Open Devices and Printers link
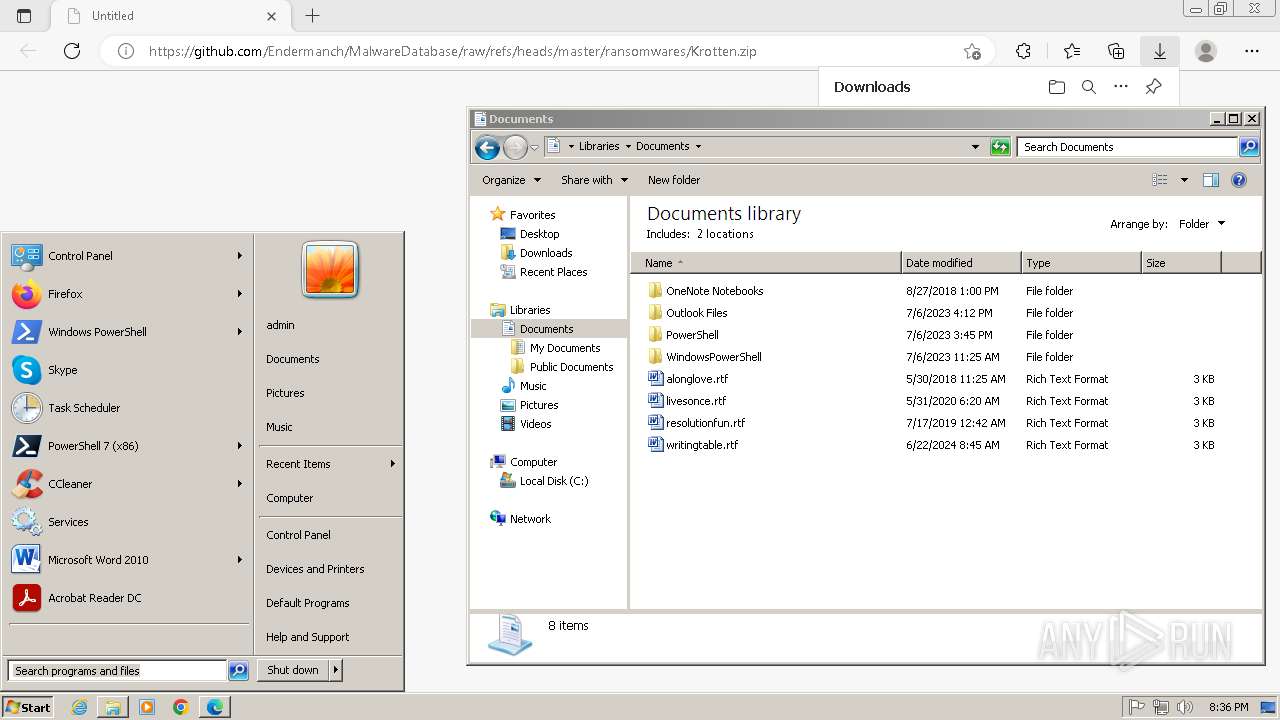The height and width of the screenshot is (720, 1280). [x=315, y=569]
